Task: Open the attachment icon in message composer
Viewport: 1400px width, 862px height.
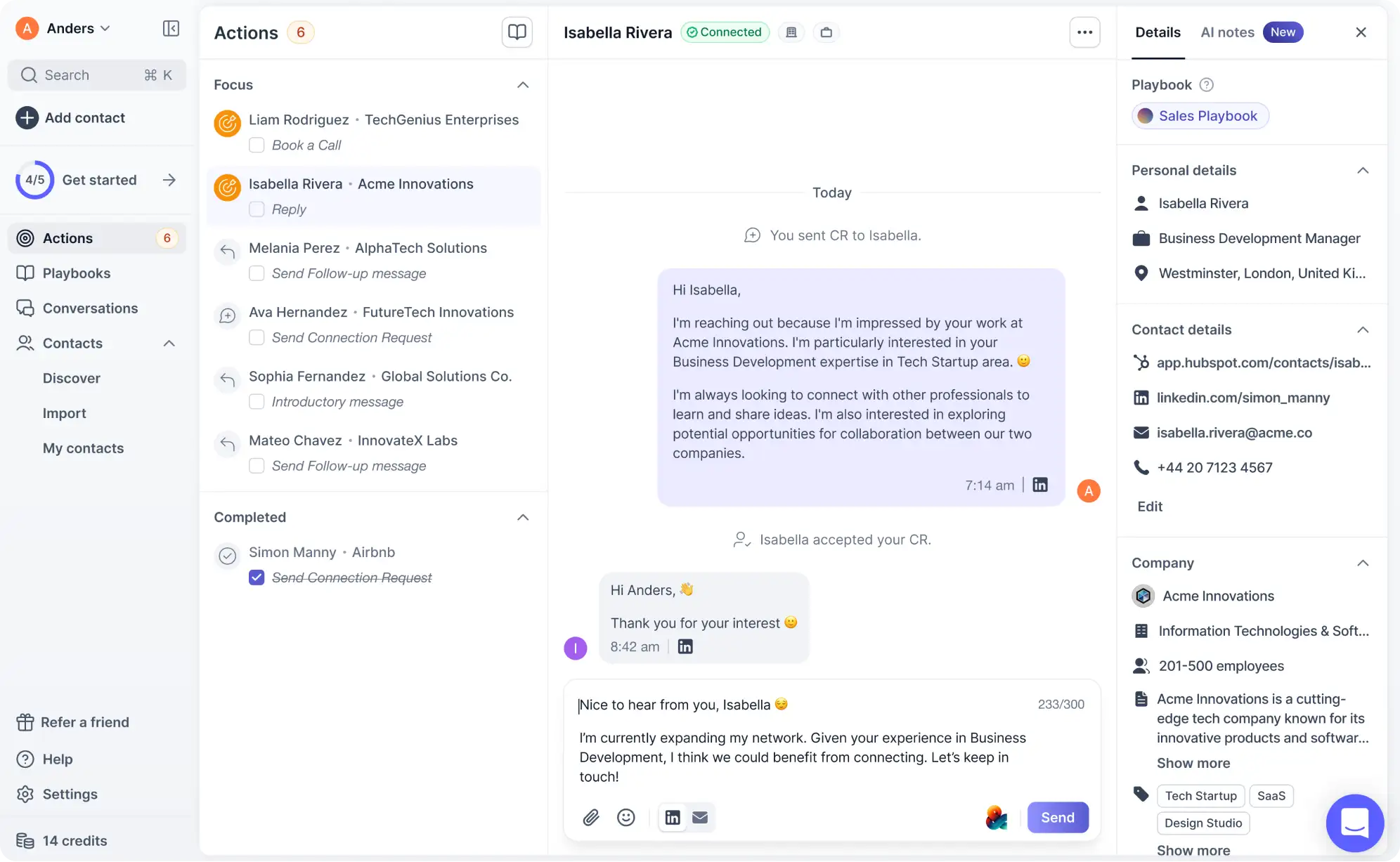Action: coord(590,817)
